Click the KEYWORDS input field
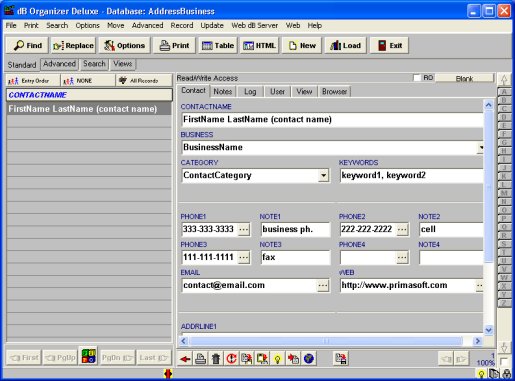515x381 pixels. (x=411, y=175)
